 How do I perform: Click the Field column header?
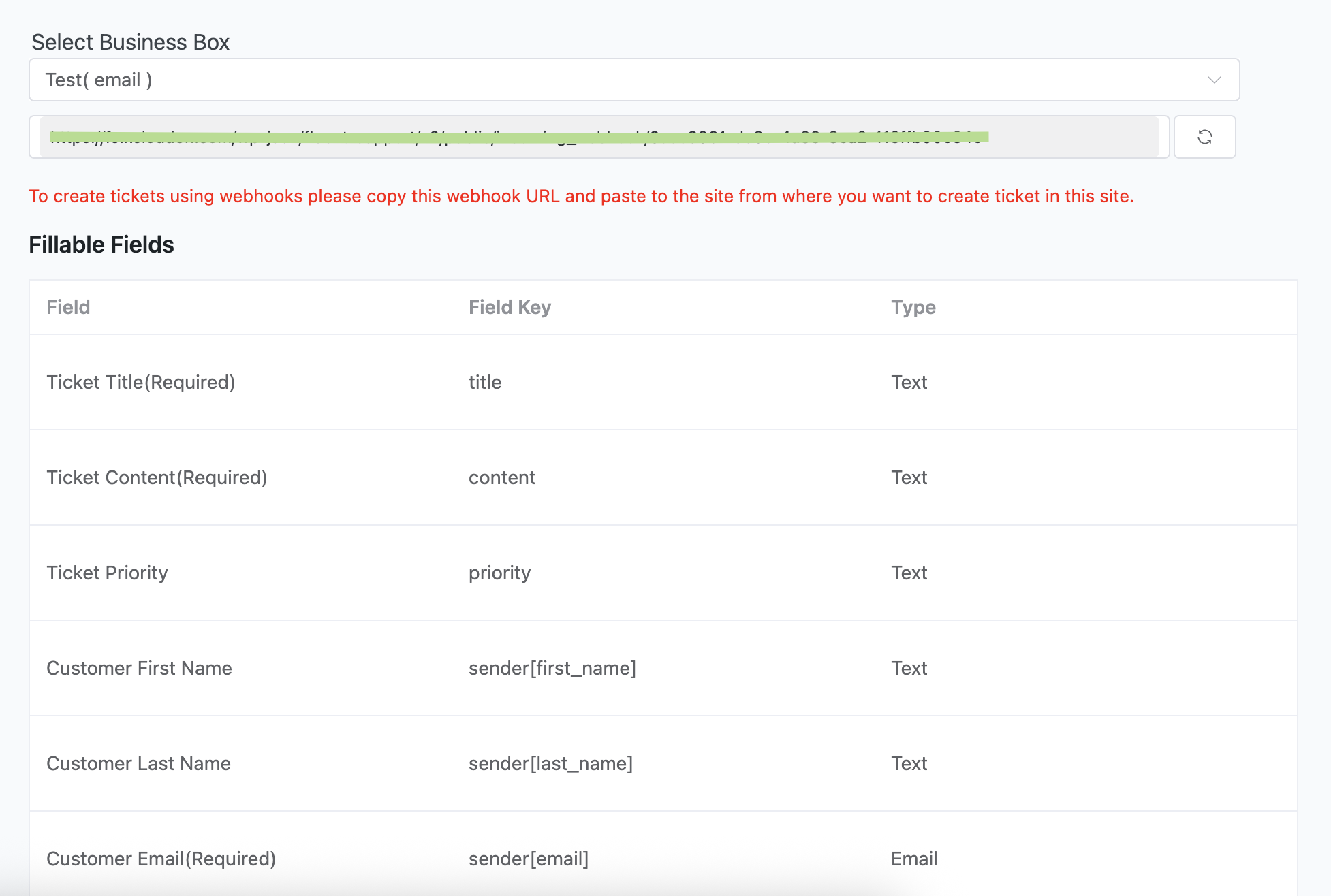pyautogui.click(x=68, y=307)
